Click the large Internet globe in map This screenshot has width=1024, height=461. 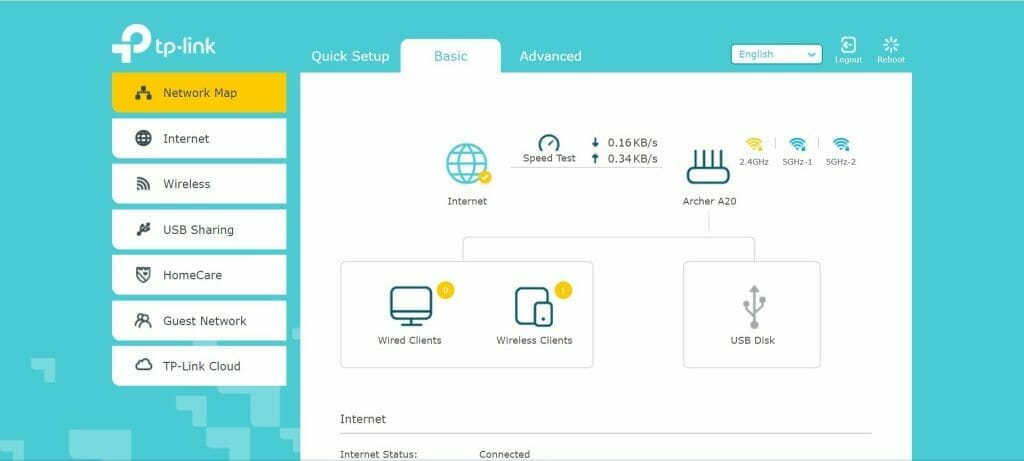click(468, 164)
